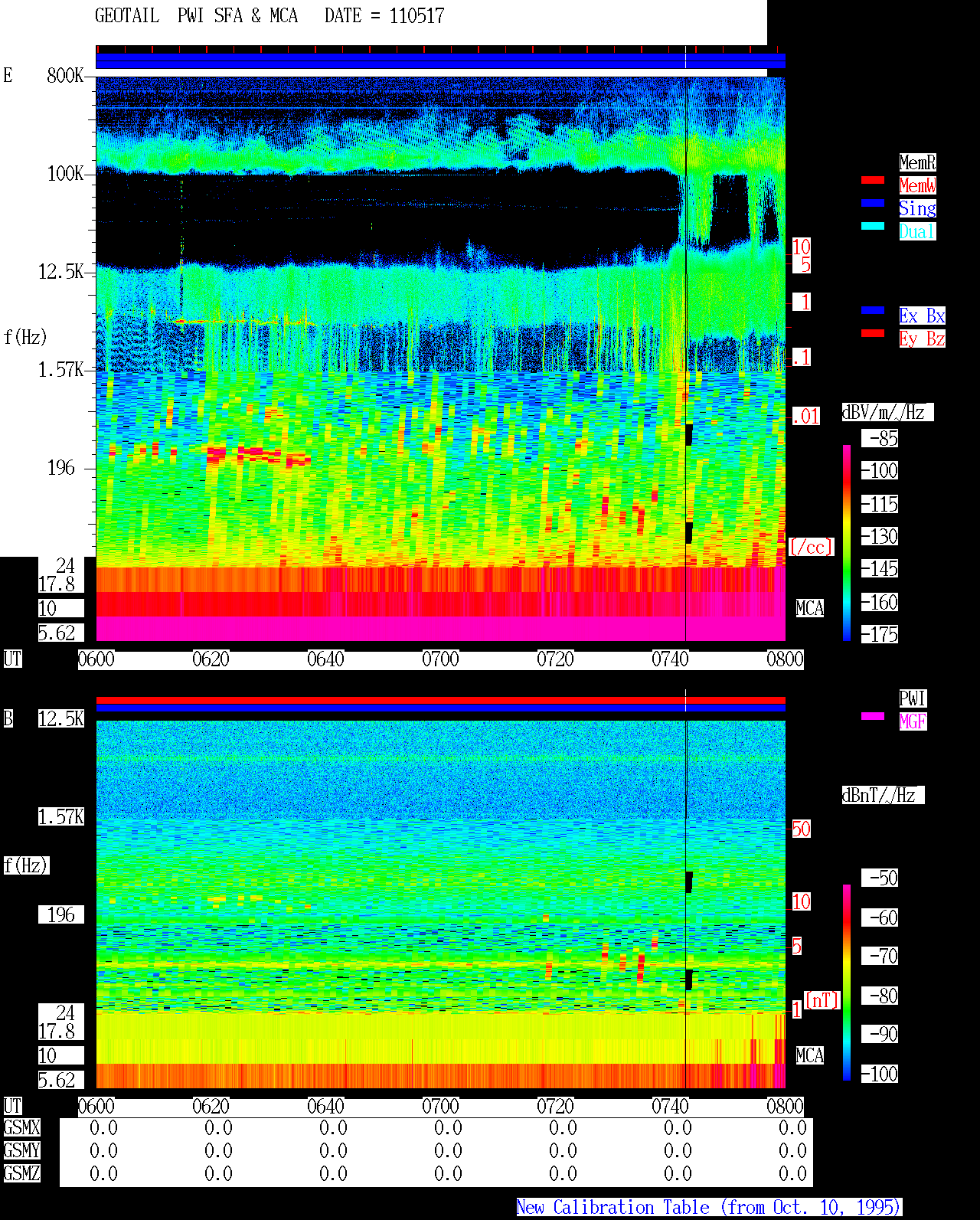Click the '12.5K' frequency label on E panel

(x=61, y=272)
